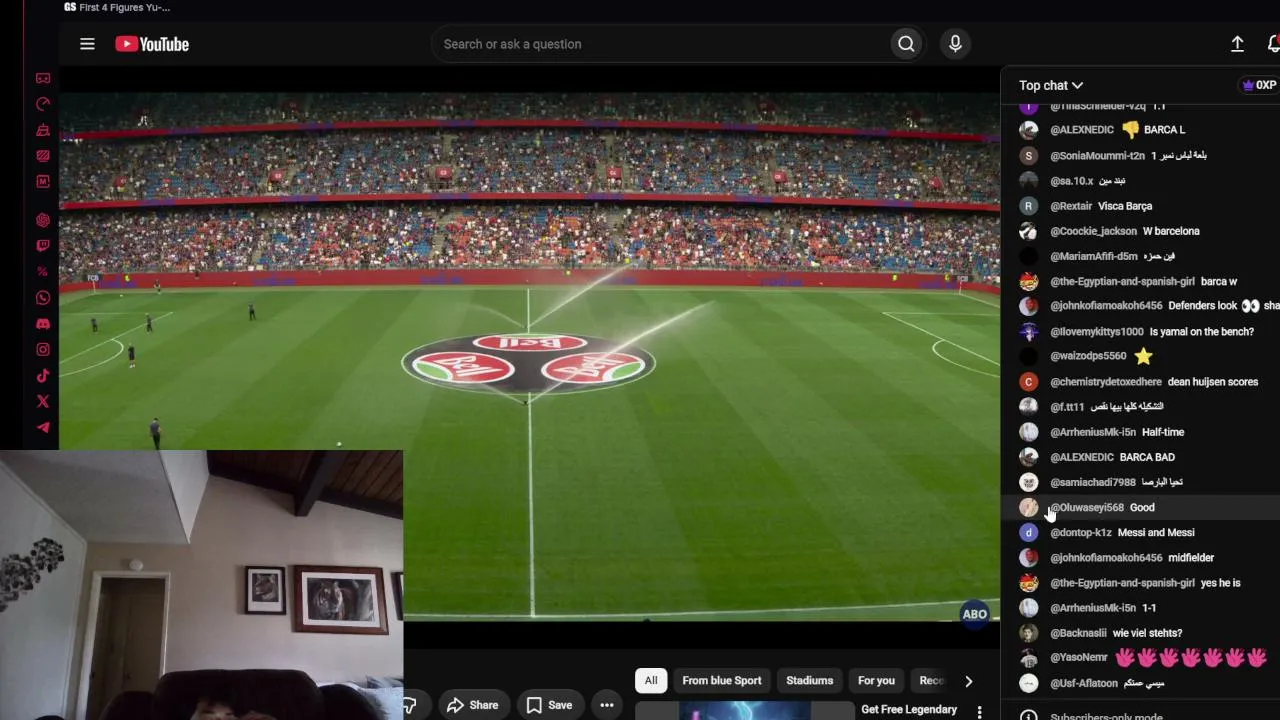Open WhatsApp from the browser sidebar
The image size is (1280, 720).
(x=43, y=298)
